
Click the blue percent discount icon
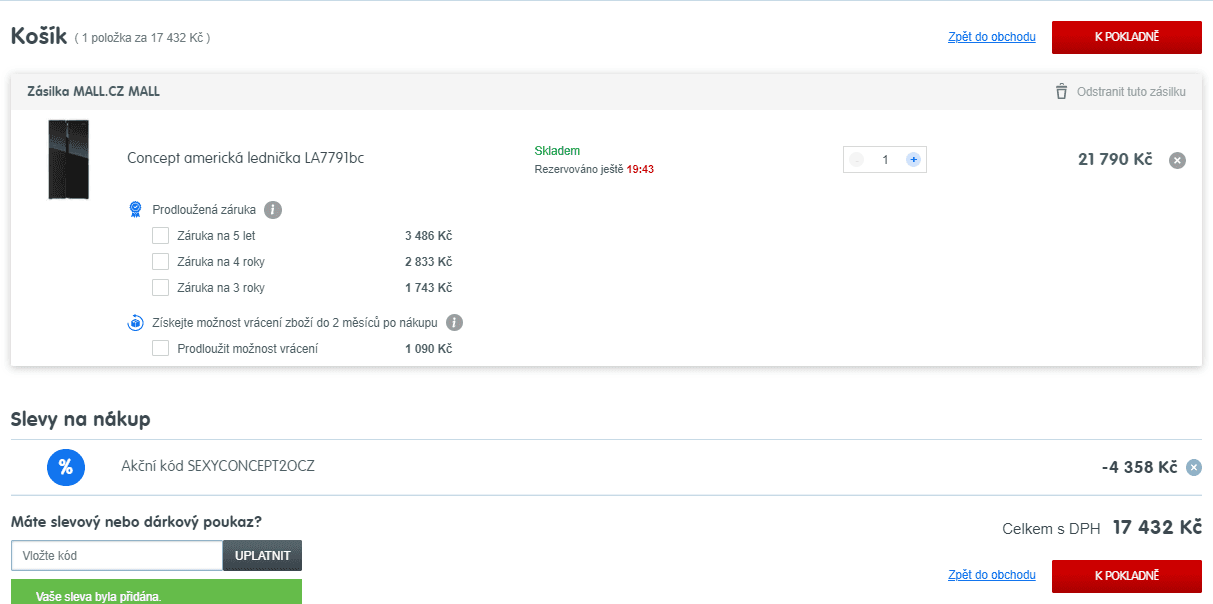coord(66,467)
